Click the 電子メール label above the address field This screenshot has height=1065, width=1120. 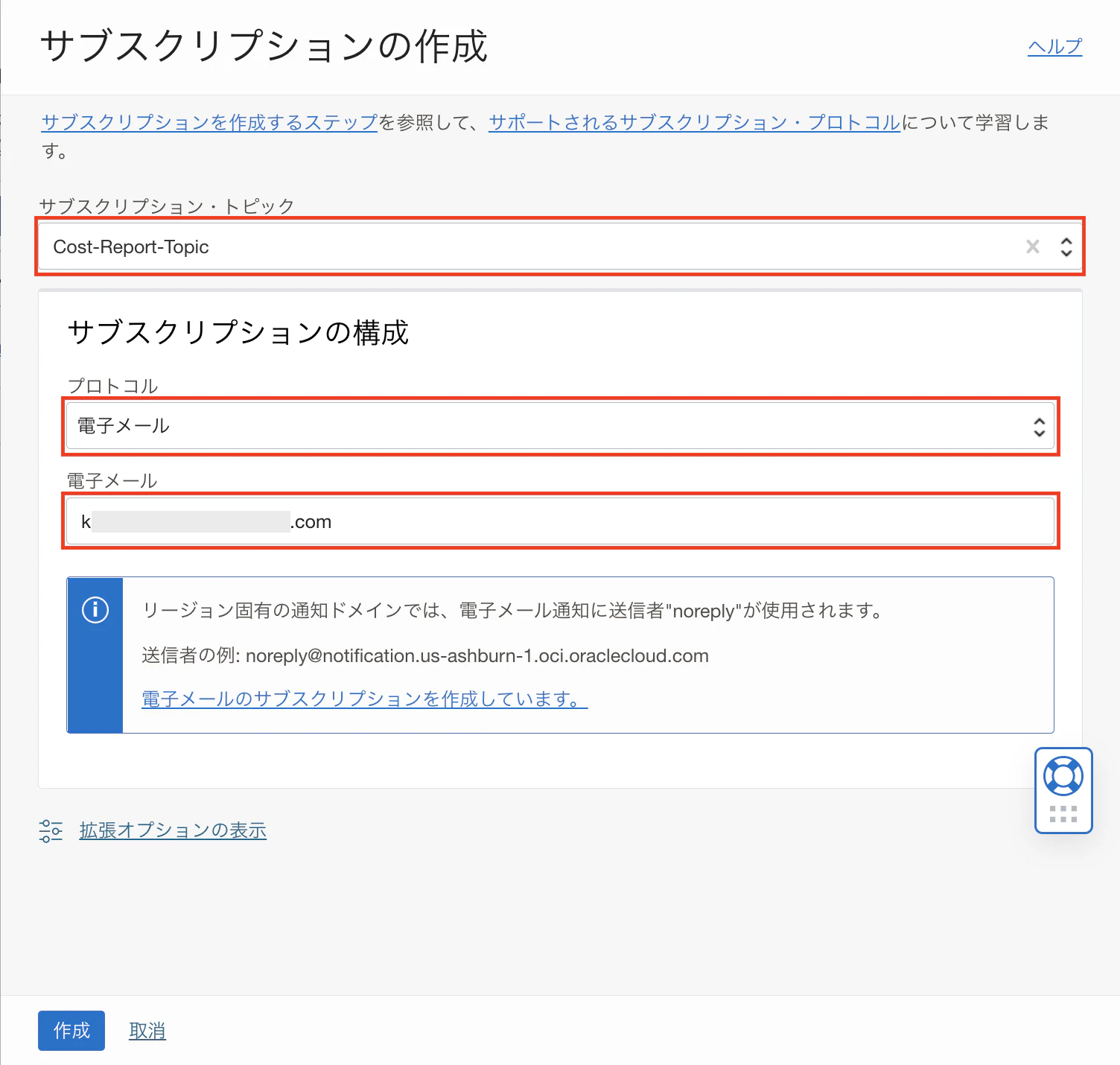(112, 481)
